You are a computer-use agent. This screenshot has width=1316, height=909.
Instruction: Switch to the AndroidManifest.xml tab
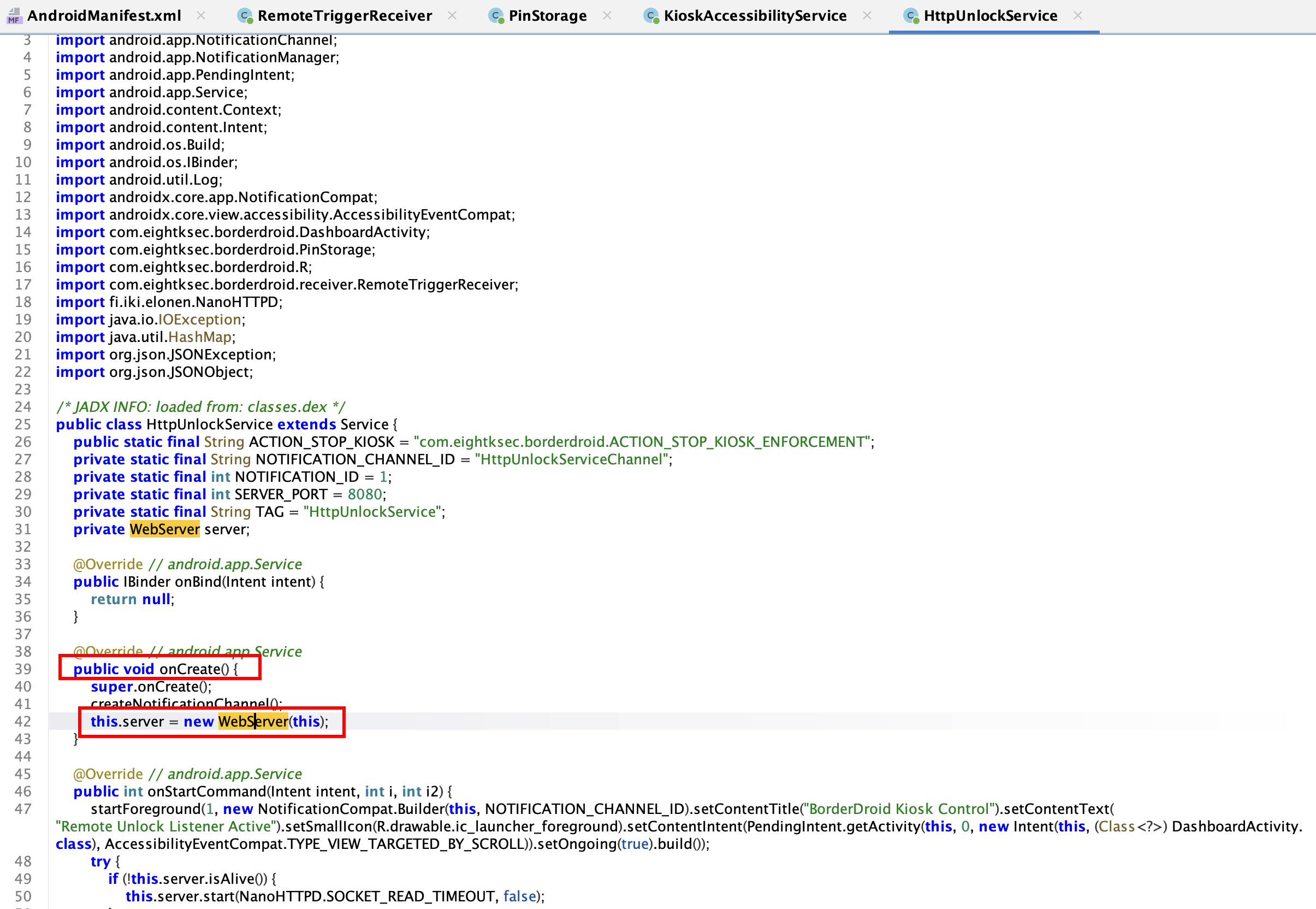click(104, 15)
